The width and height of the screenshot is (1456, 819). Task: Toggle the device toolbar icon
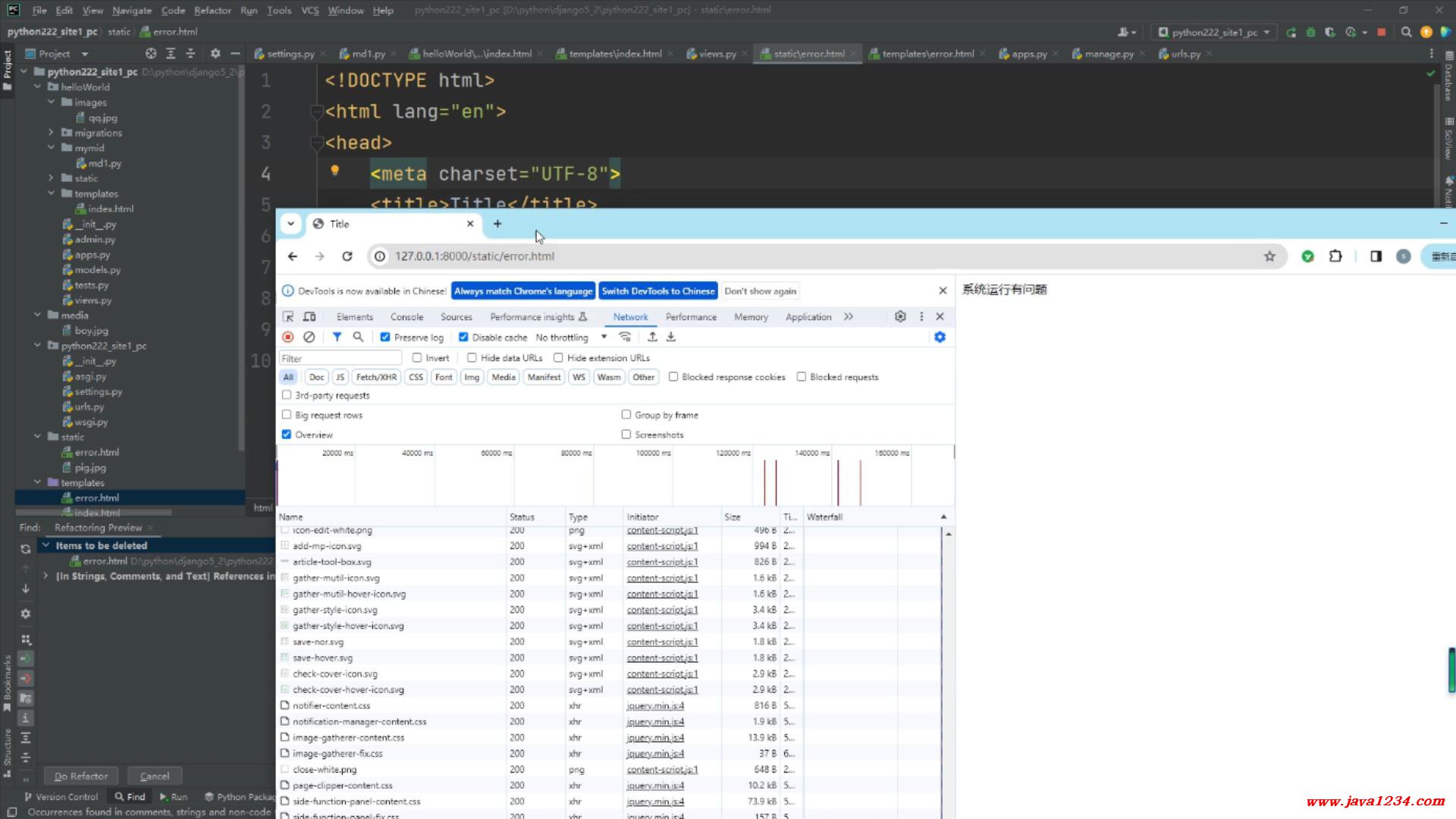[309, 317]
